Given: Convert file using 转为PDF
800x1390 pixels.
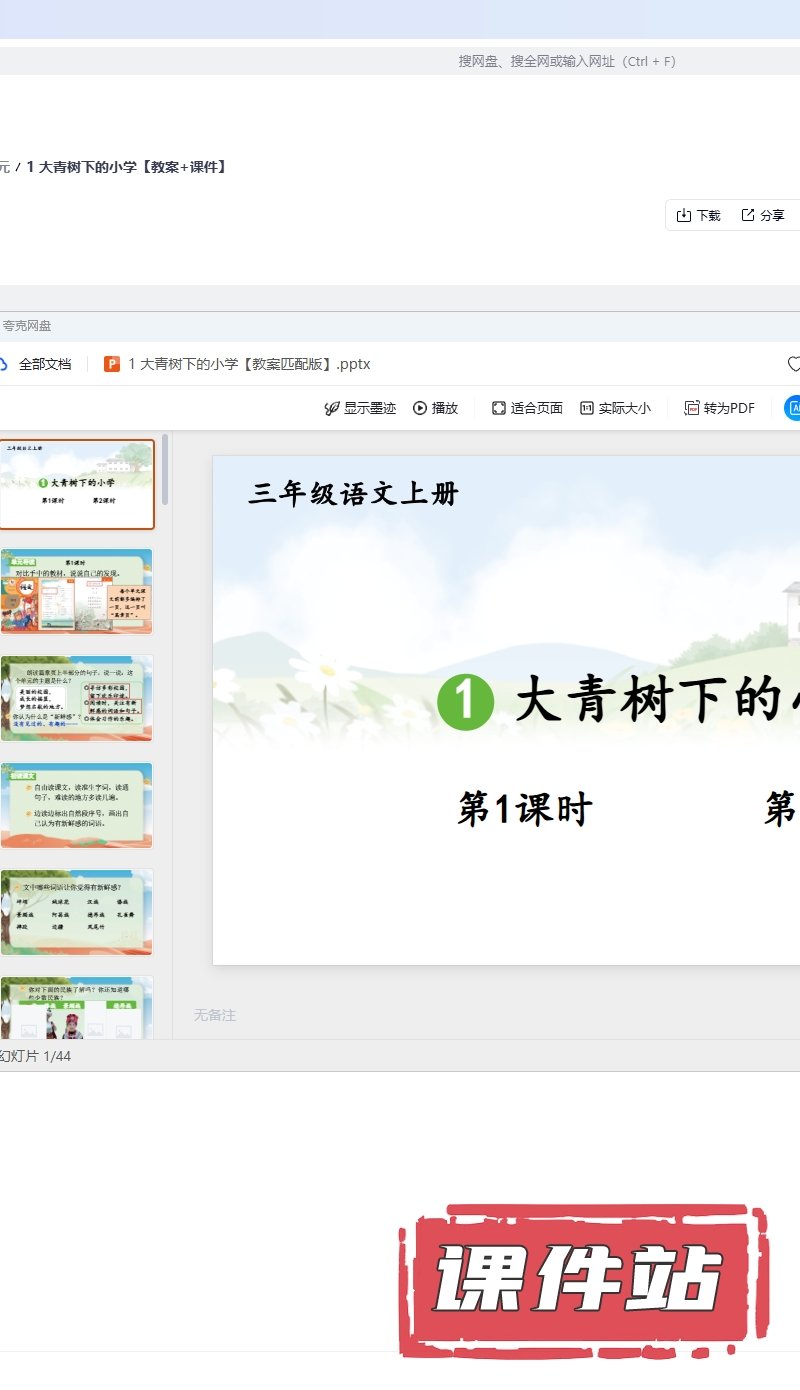Looking at the screenshot, I should 719,408.
